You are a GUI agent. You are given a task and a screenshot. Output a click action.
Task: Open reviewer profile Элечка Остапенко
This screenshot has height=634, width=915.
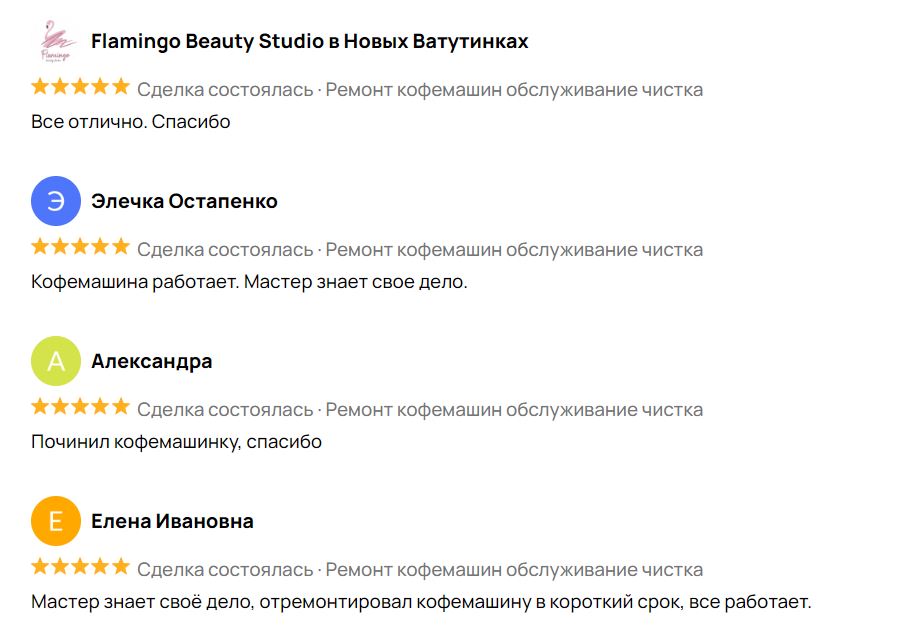[184, 201]
